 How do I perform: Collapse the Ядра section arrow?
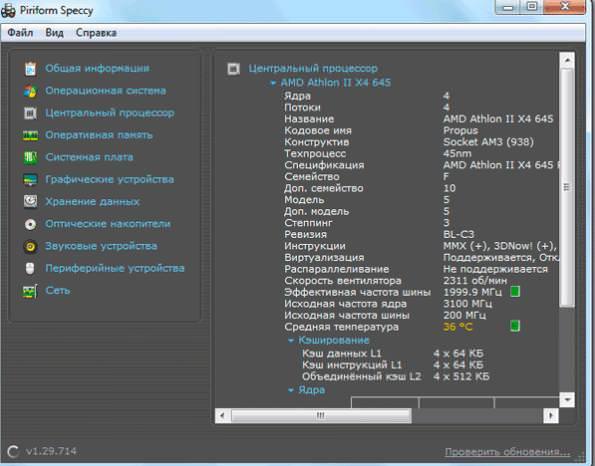[x=291, y=390]
